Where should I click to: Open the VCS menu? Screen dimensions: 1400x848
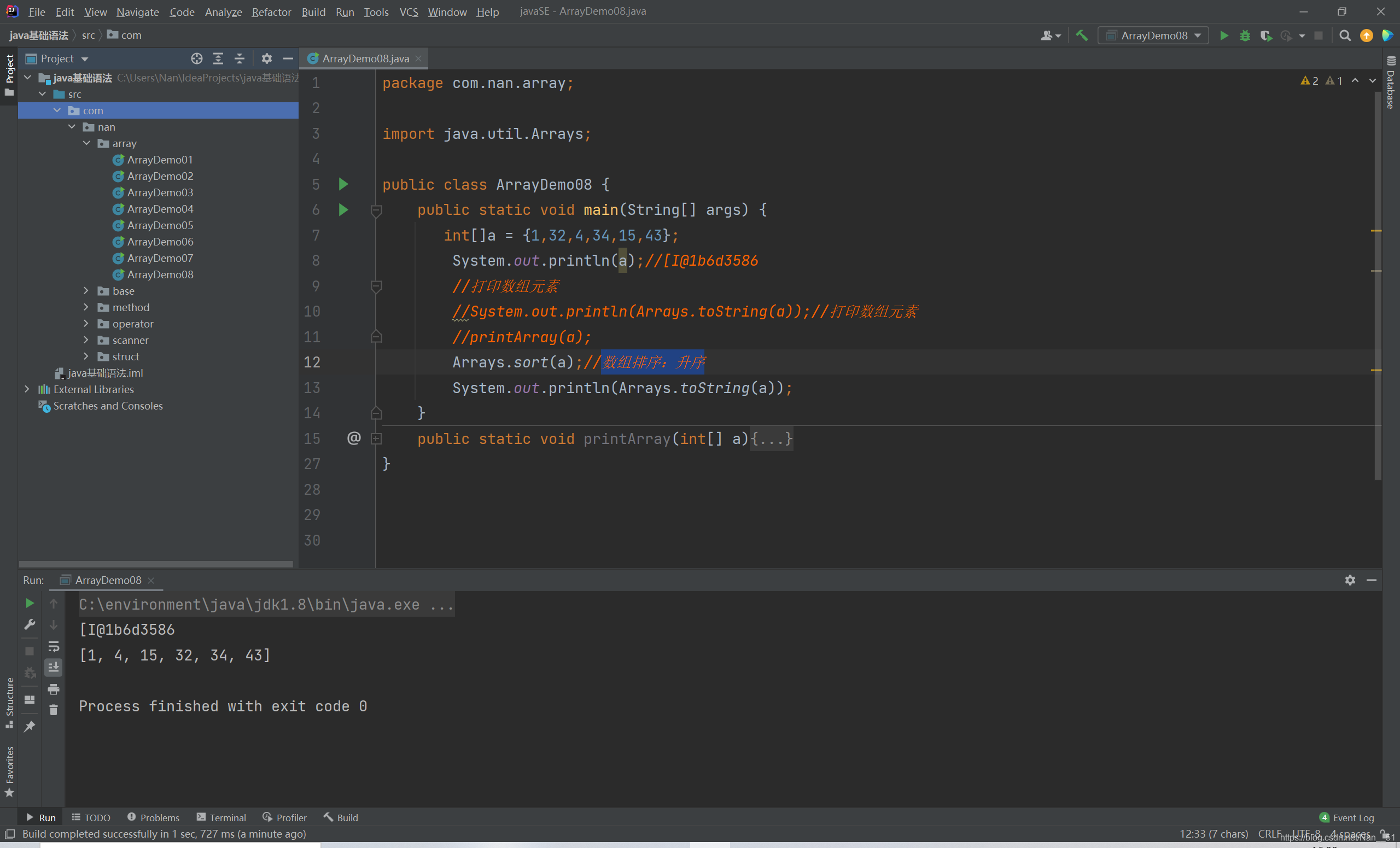coord(409,11)
